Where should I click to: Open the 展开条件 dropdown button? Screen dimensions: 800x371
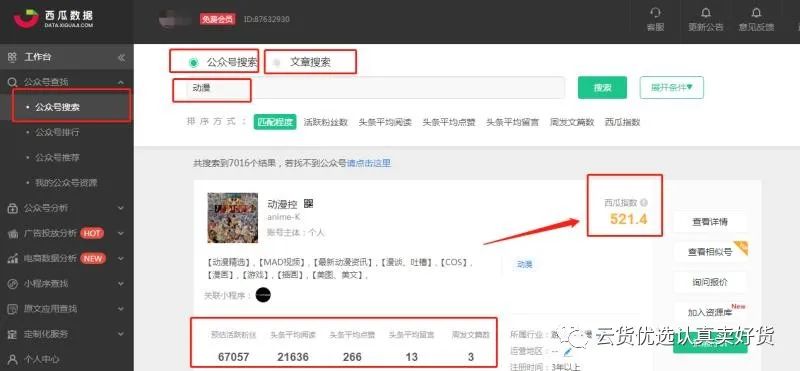click(x=671, y=87)
